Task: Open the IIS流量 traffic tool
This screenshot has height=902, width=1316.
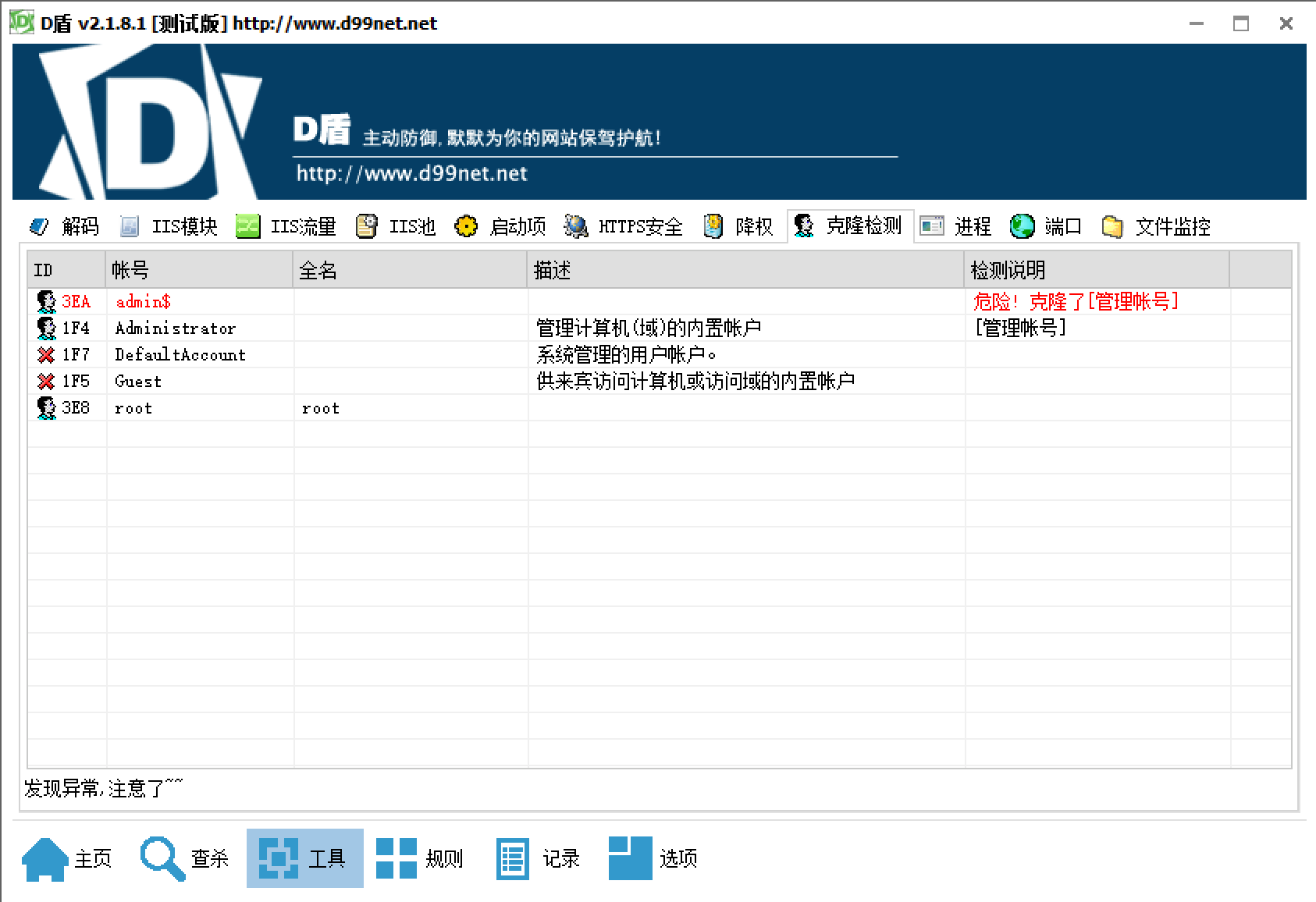Action: (286, 226)
